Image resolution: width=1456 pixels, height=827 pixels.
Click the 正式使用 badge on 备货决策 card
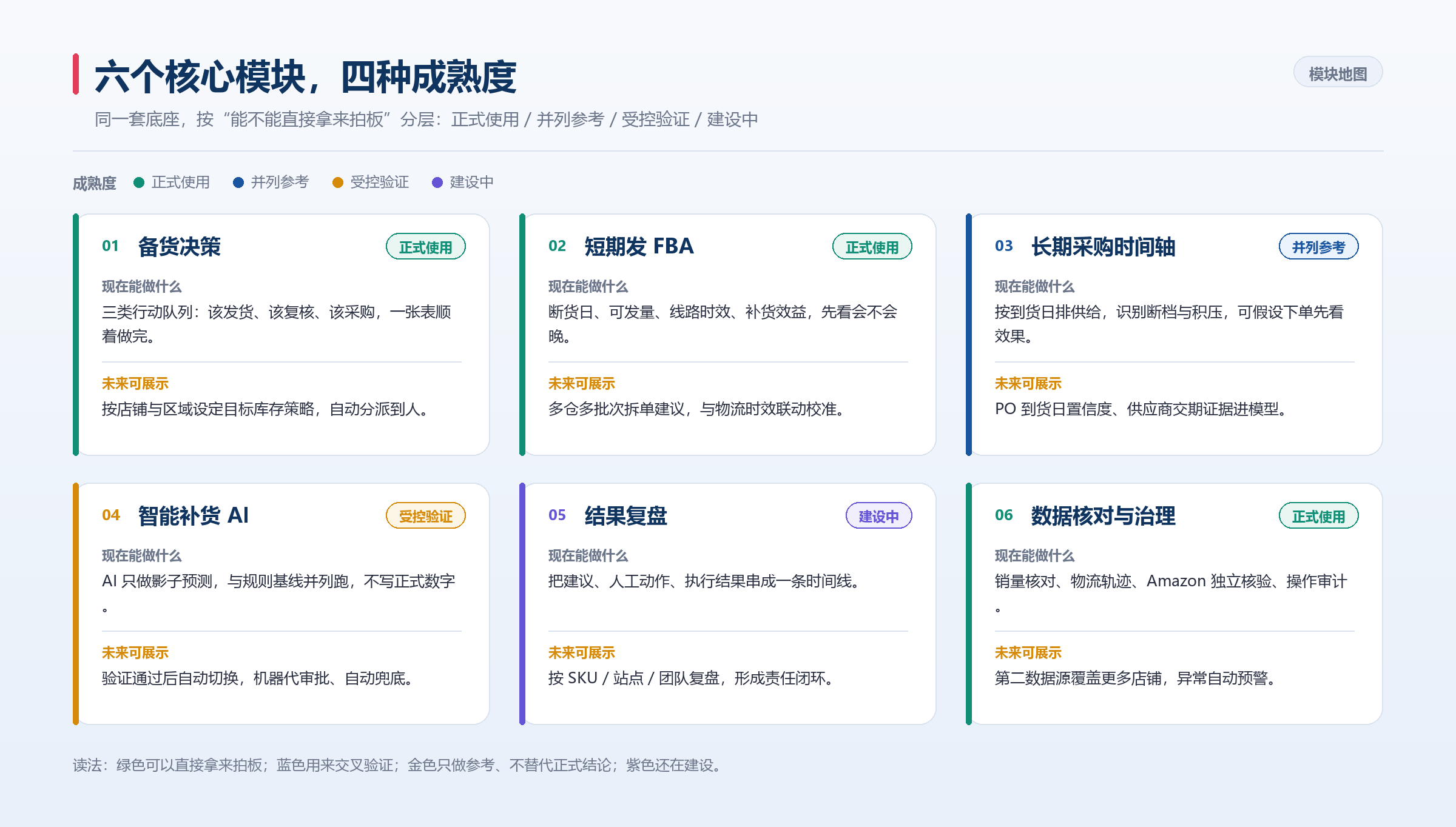[426, 247]
